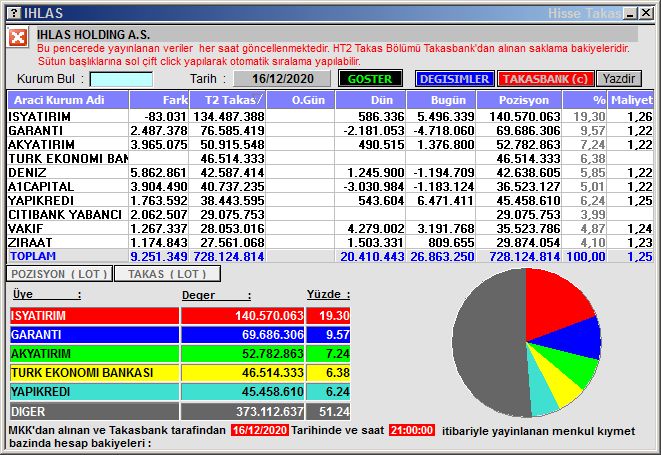Click Dün value 4.279.002

click(x=376, y=228)
